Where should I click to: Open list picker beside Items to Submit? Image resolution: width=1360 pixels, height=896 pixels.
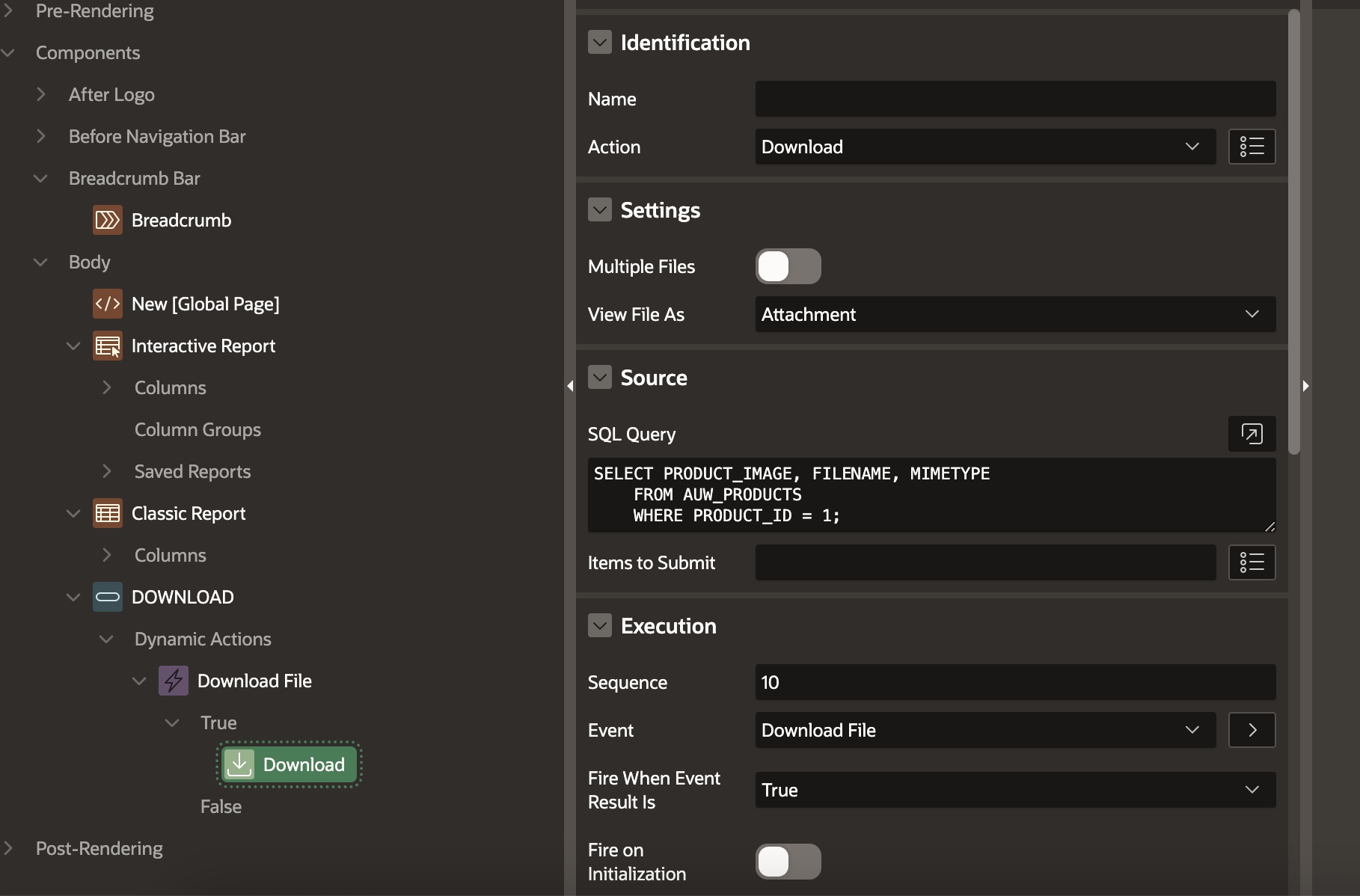tap(1252, 562)
